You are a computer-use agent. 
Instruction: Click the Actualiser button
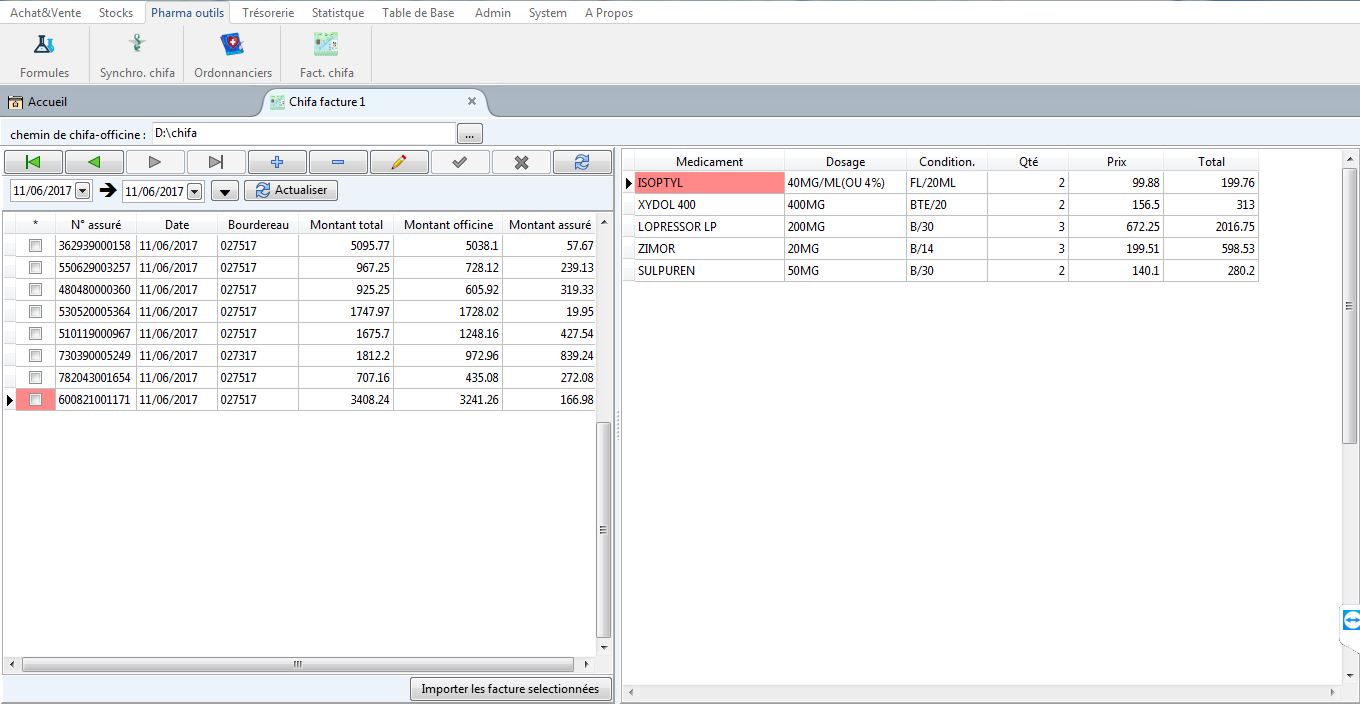(291, 190)
